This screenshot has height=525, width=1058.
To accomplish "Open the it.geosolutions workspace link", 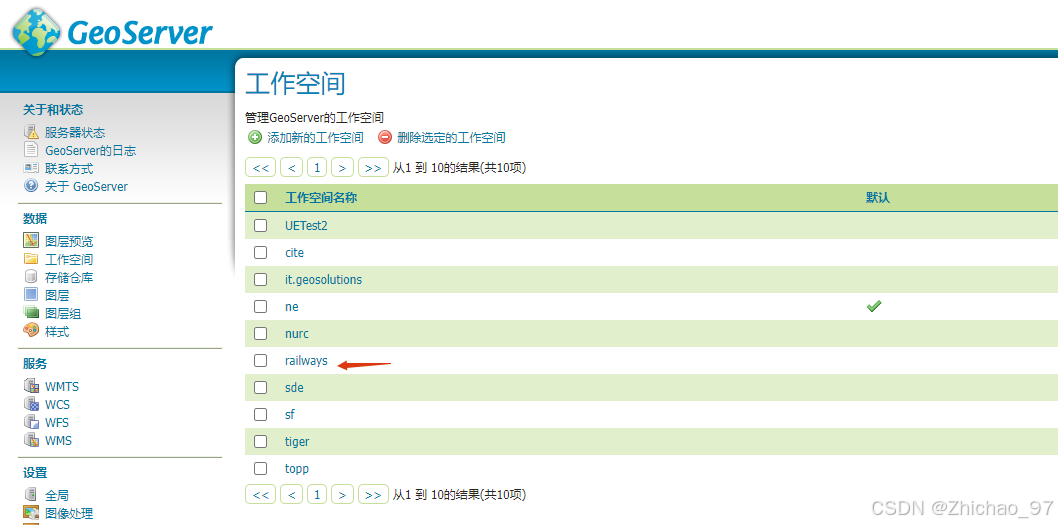I will coord(324,279).
